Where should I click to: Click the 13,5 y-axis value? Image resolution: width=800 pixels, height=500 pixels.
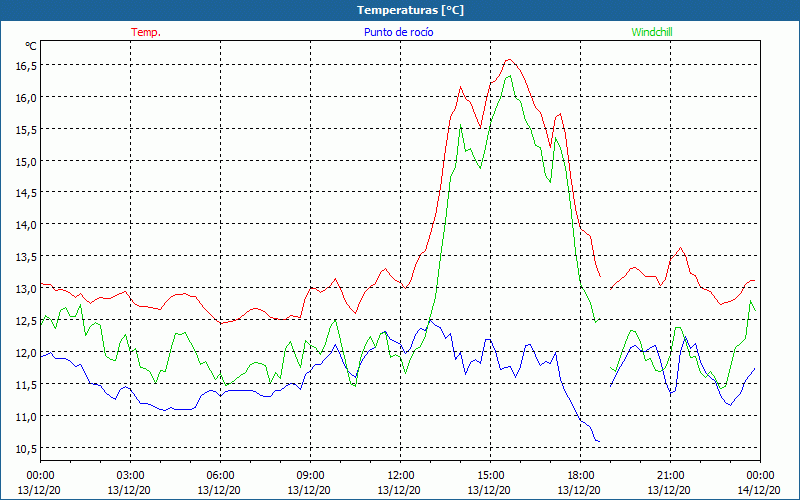[26, 257]
